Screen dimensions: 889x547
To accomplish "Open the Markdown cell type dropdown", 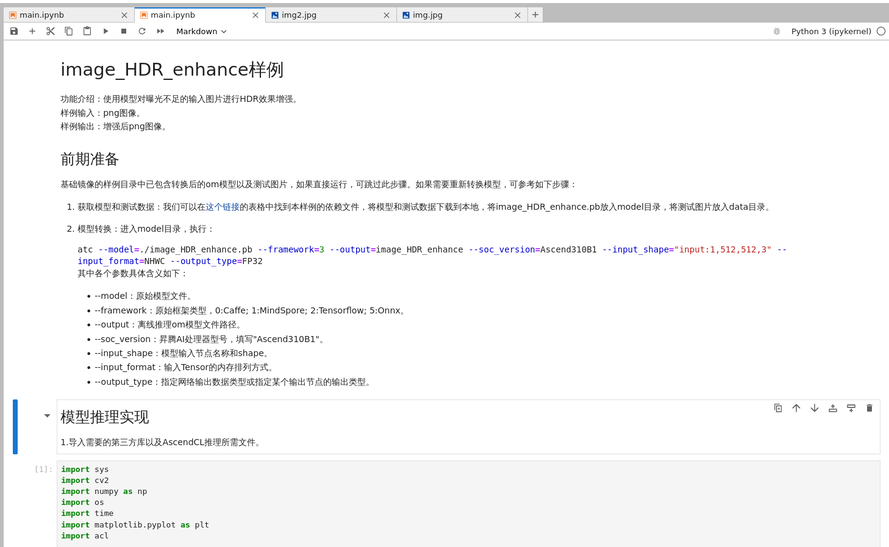I will [x=201, y=31].
